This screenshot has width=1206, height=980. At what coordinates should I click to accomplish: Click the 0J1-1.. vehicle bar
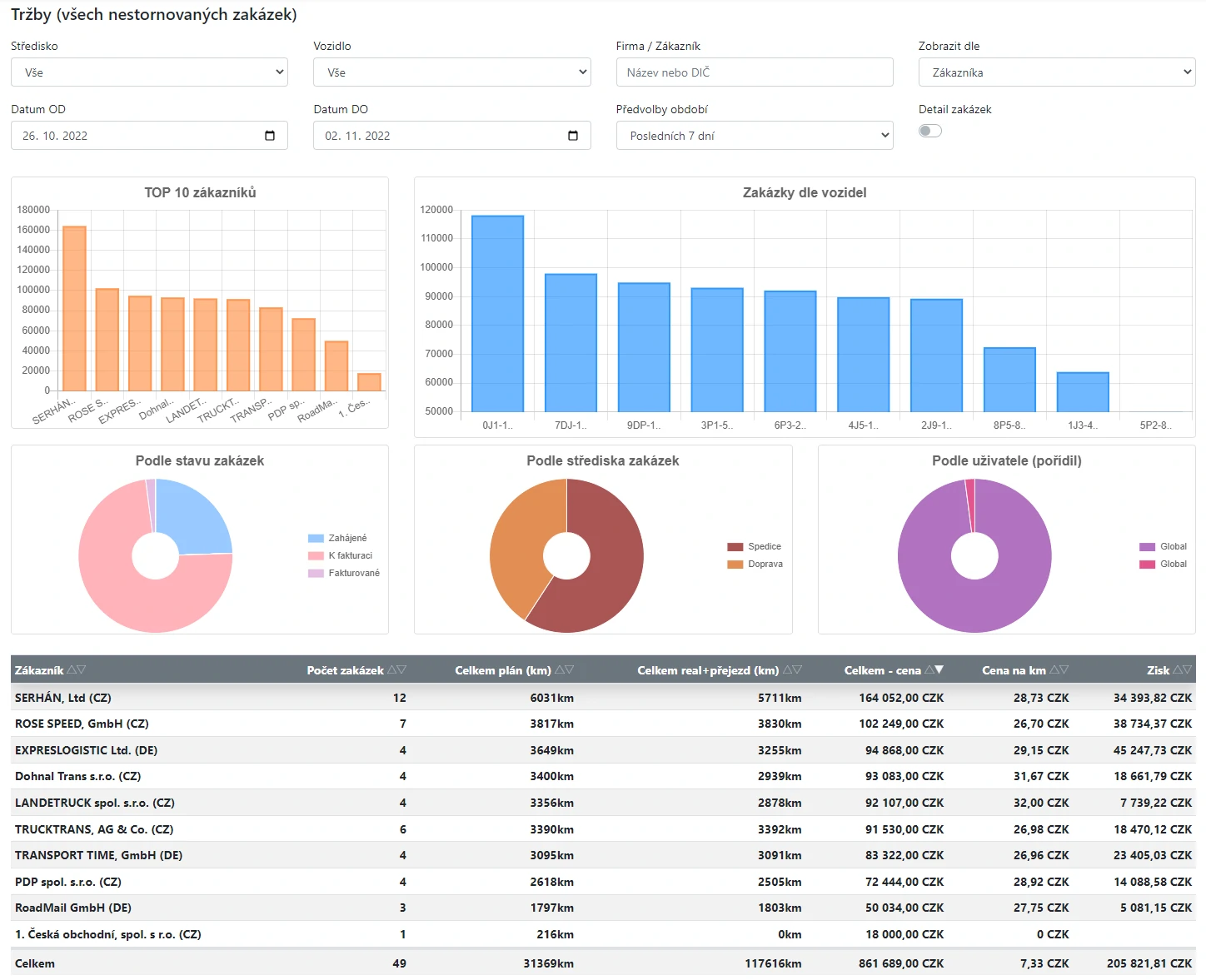[498, 313]
